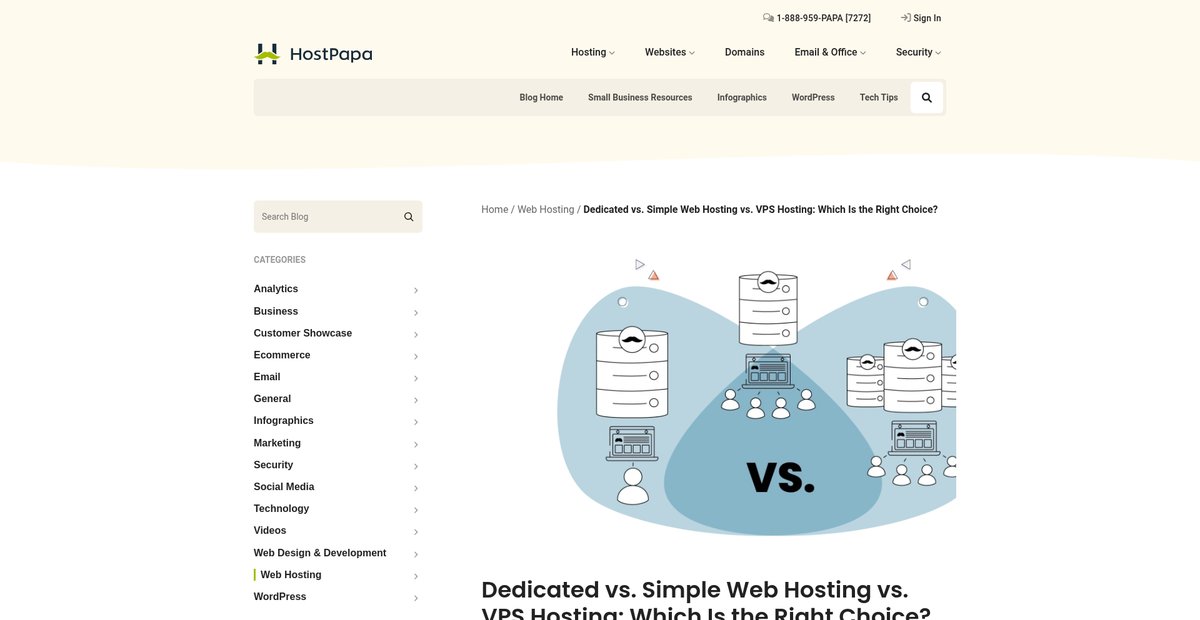This screenshot has height=620, width=1200.
Task: Expand the Customer Showcase category chevron
Action: click(416, 334)
